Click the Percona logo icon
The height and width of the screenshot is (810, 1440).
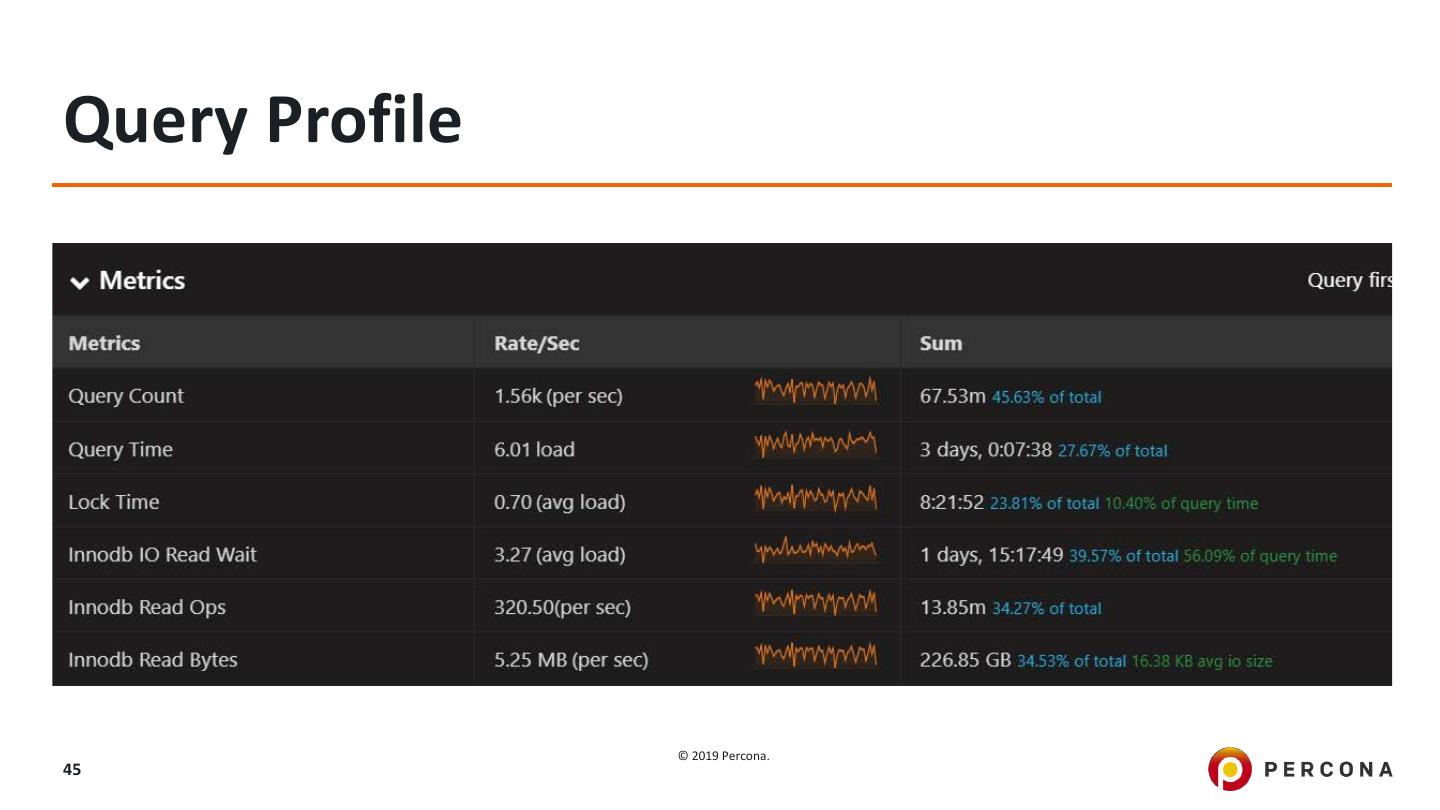pyautogui.click(x=1229, y=769)
